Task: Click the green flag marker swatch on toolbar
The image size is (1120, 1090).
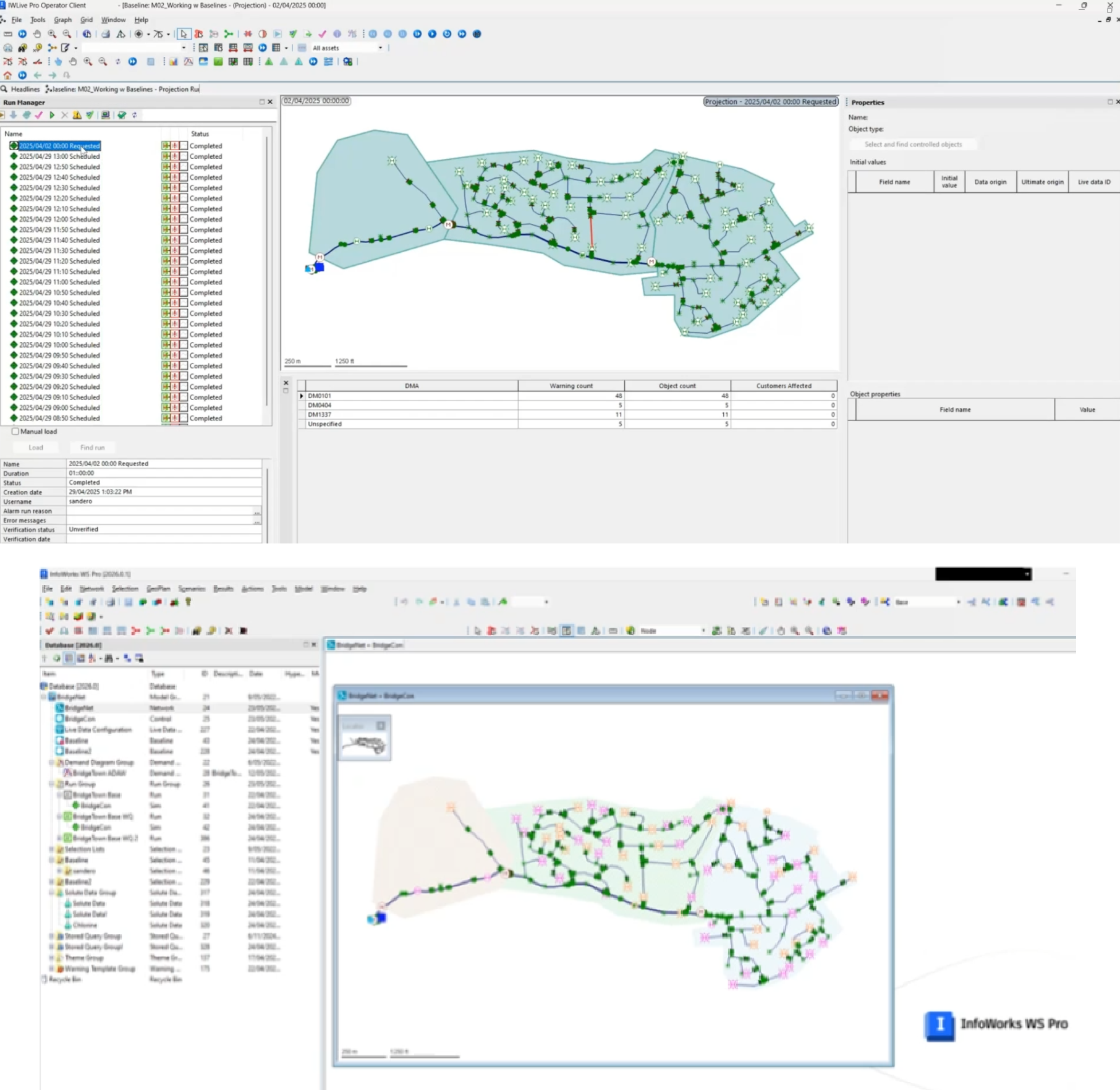Action: (219, 62)
